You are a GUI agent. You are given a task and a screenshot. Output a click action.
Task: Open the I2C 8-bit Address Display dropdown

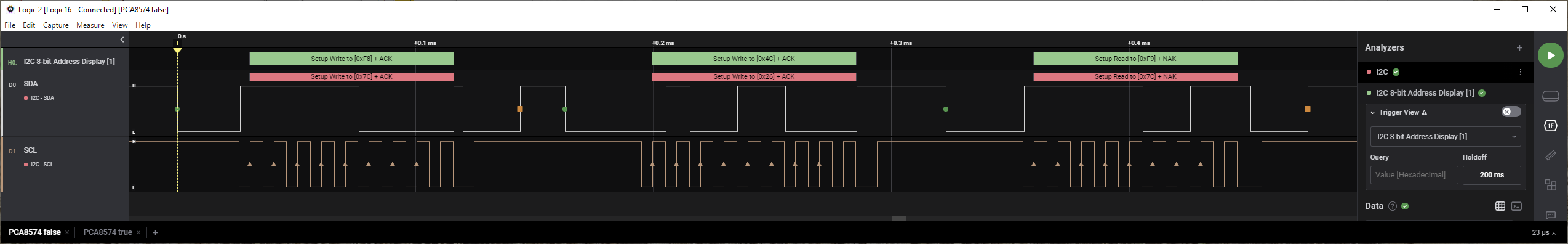click(x=1446, y=136)
